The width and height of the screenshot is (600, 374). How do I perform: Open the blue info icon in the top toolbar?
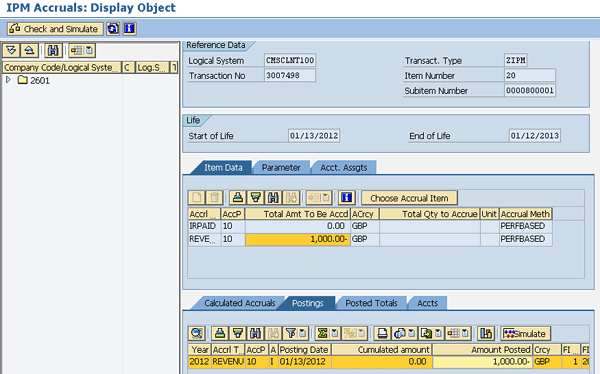pyautogui.click(x=129, y=29)
